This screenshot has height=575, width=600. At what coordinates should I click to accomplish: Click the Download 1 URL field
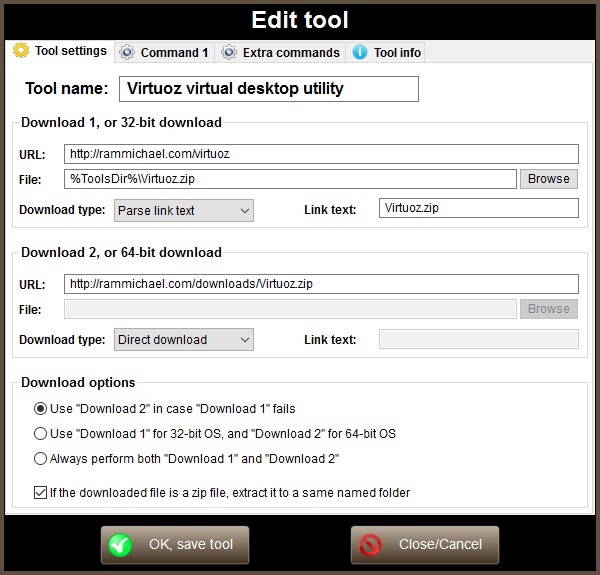[321, 154]
